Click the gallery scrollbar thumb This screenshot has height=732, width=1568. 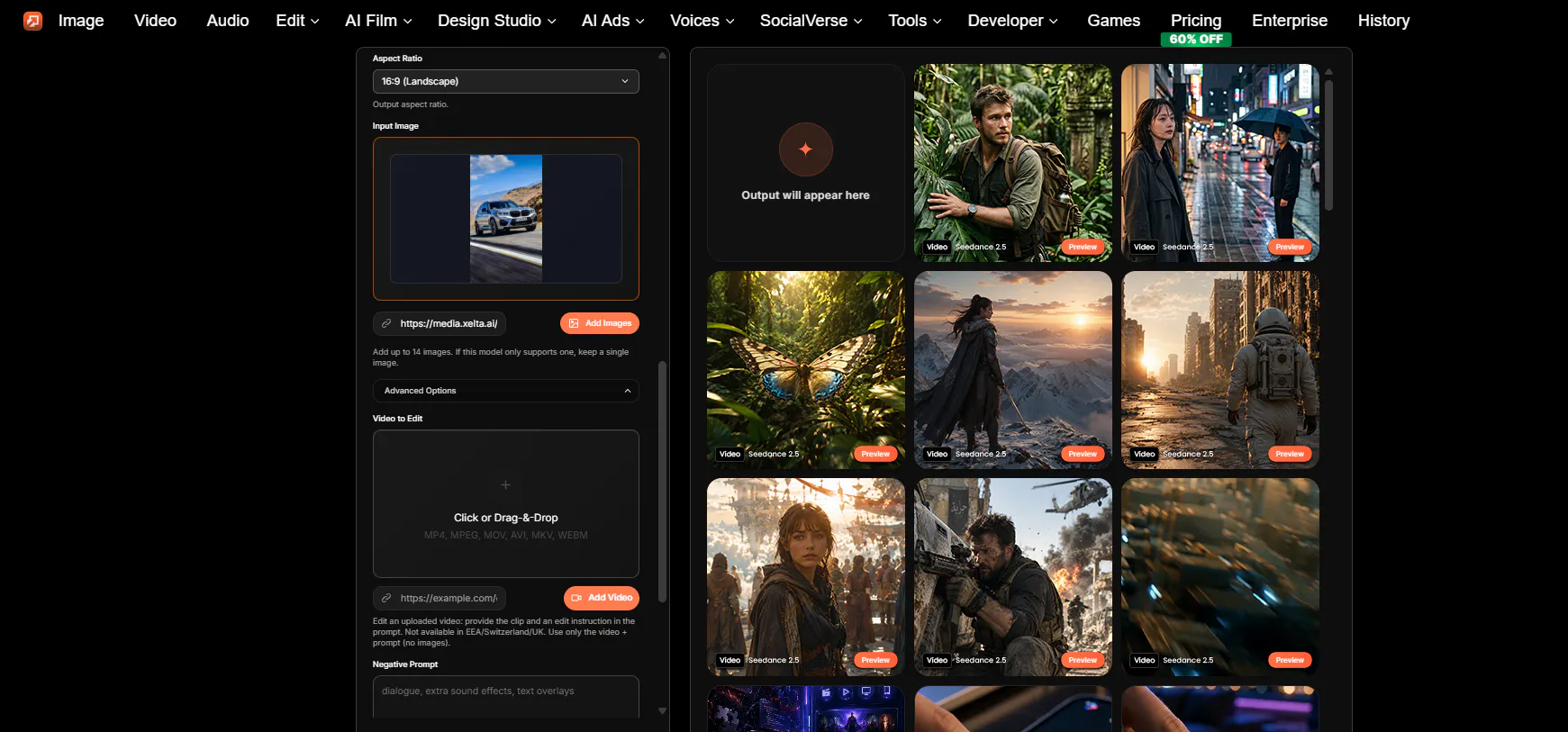point(1328,144)
